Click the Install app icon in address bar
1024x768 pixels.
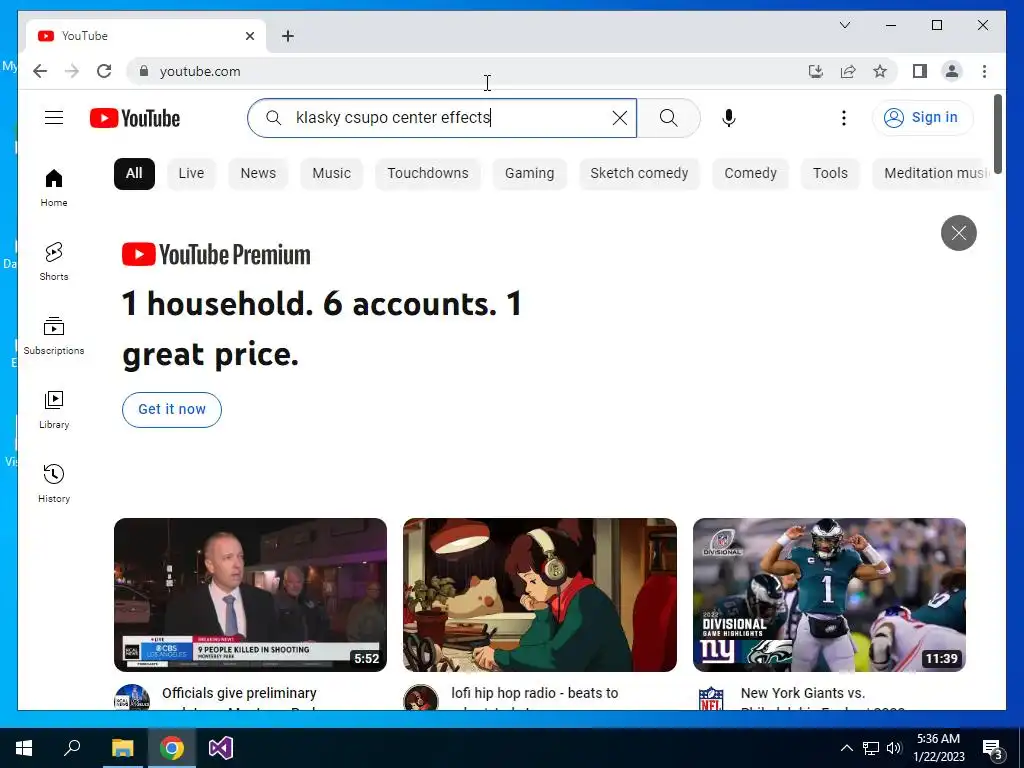coord(816,71)
